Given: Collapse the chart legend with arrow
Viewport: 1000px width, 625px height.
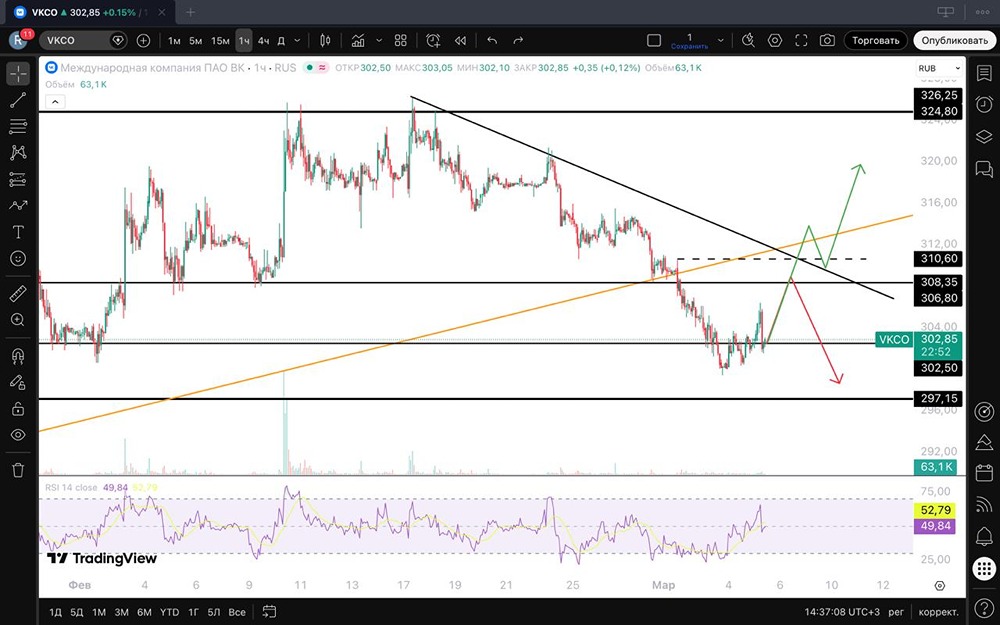Looking at the screenshot, I should (55, 101).
